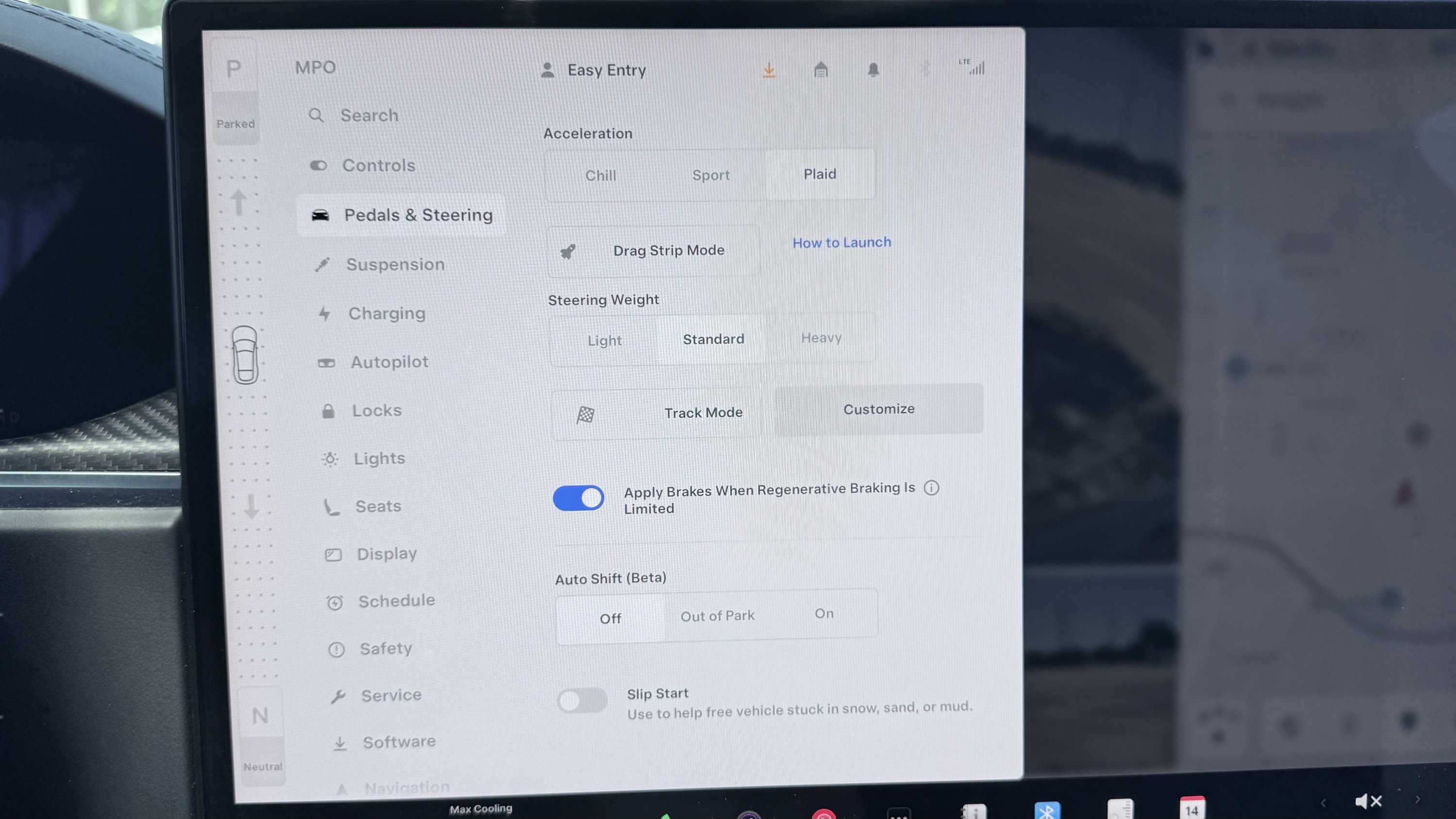Tap the muted speaker volume icon
This screenshot has width=1456, height=819.
(x=1368, y=801)
